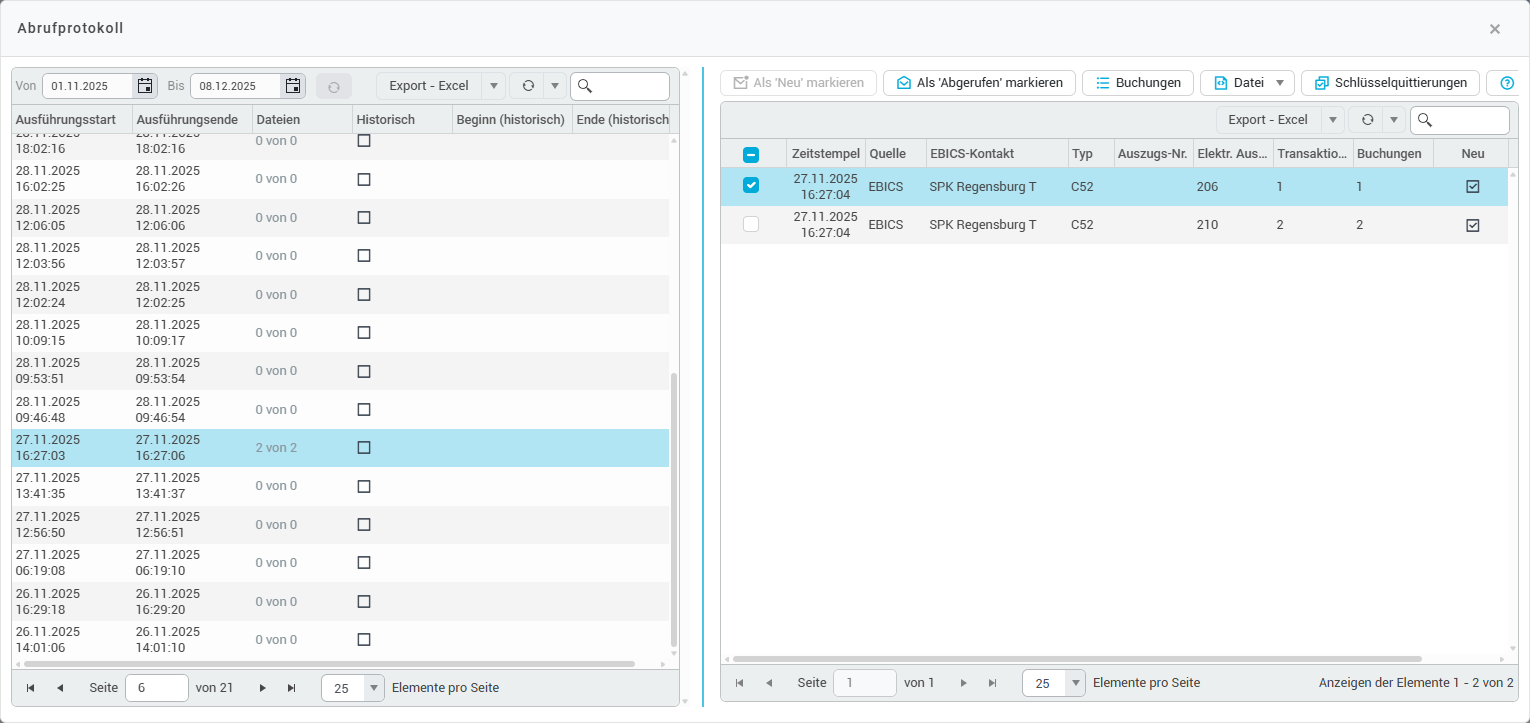Click the left page number field showing 6
This screenshot has height=723, width=1530.
[x=156, y=688]
